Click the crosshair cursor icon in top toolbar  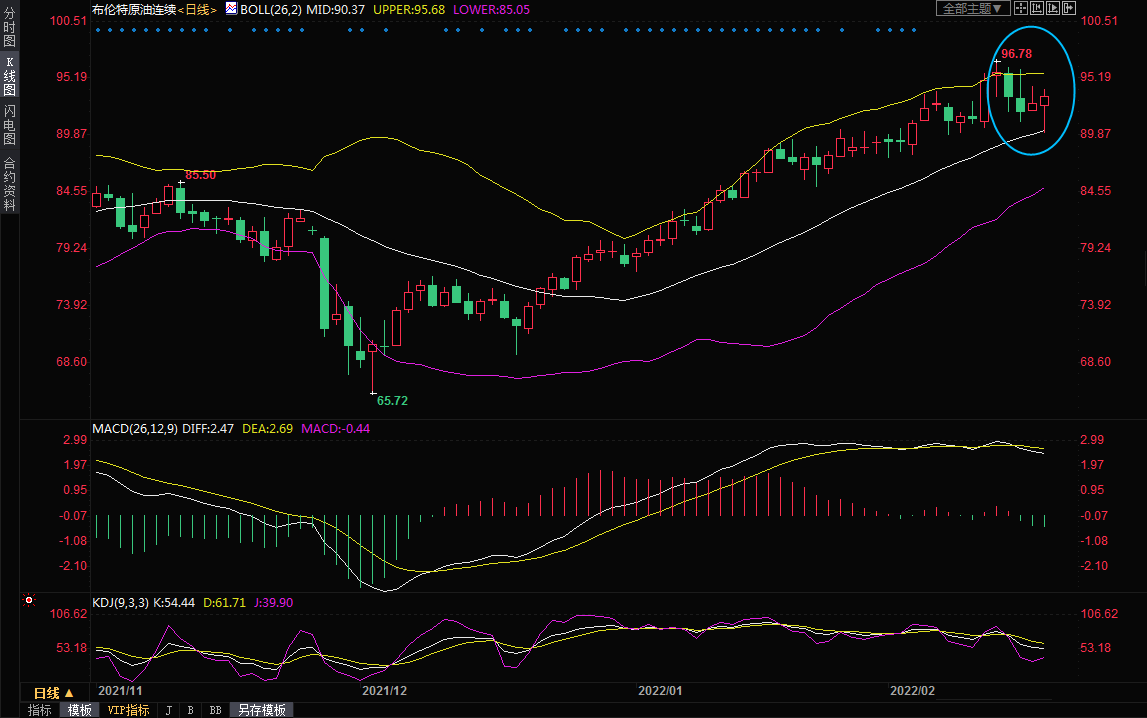1021,8
